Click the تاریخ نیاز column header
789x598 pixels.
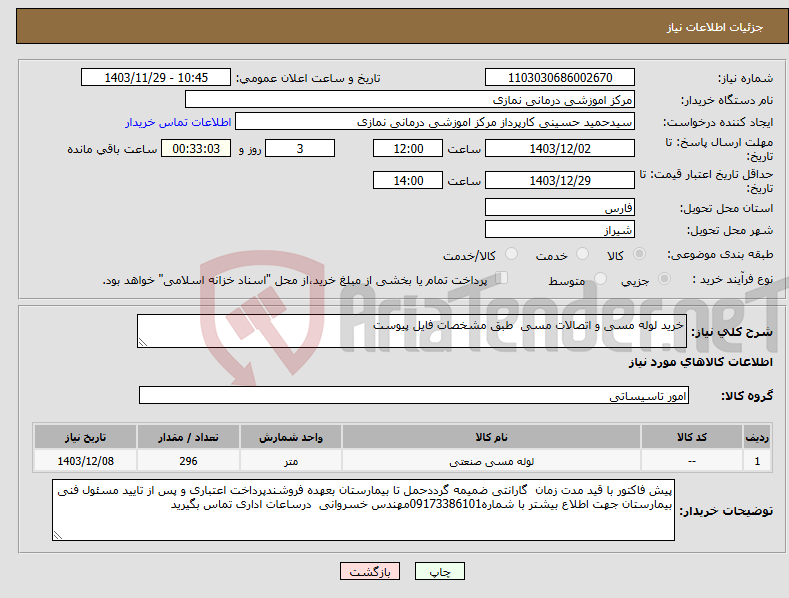coord(86,437)
